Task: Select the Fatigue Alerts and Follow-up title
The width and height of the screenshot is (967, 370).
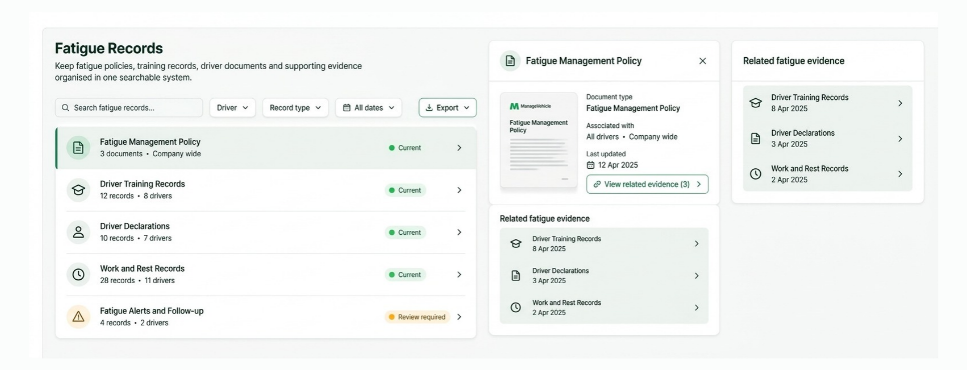Action: (152, 311)
